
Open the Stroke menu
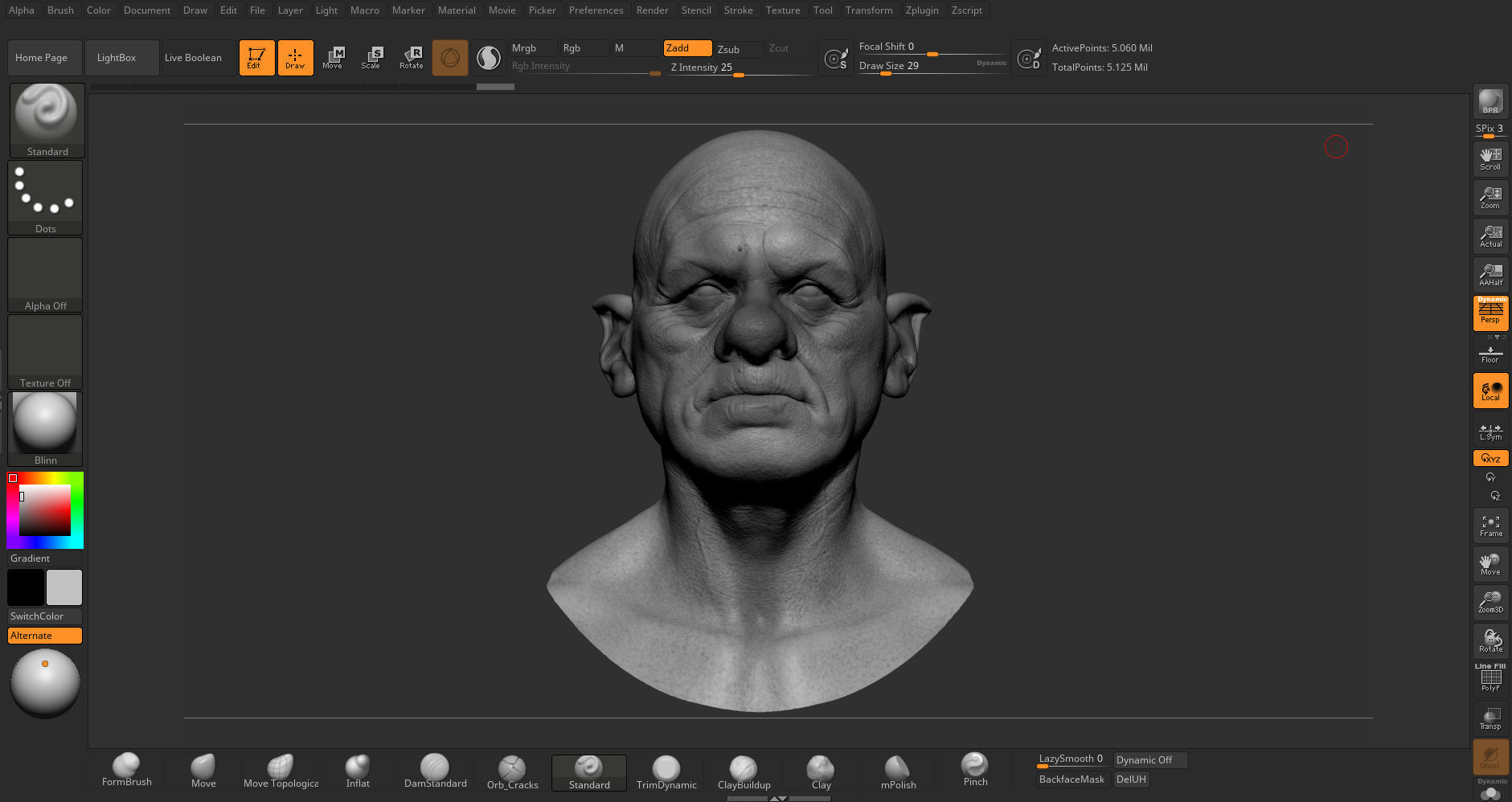pos(738,10)
